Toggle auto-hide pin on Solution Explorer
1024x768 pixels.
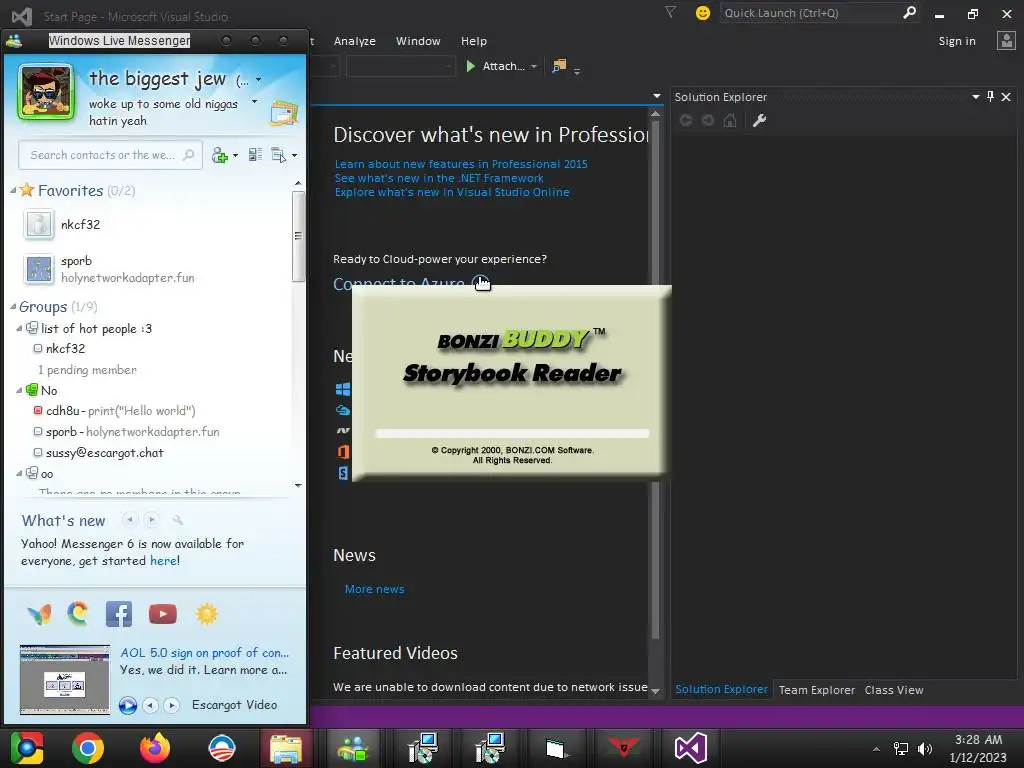coord(991,97)
